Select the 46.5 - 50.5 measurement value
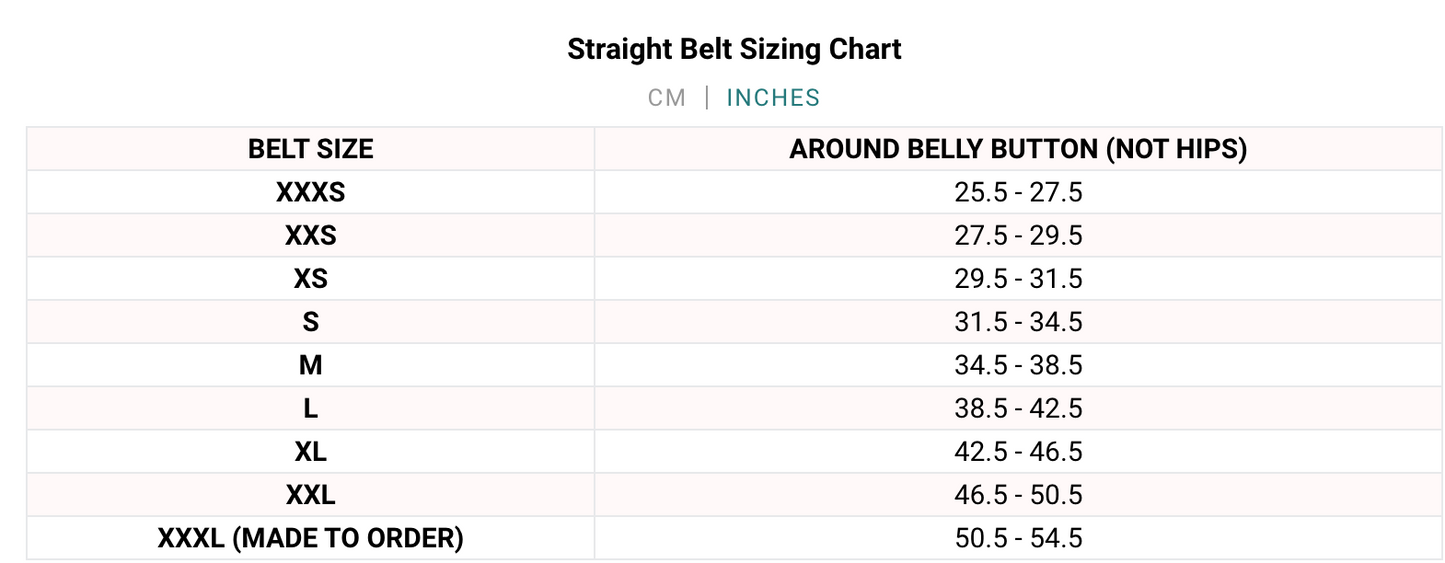The width and height of the screenshot is (1445, 563). 1018,495
